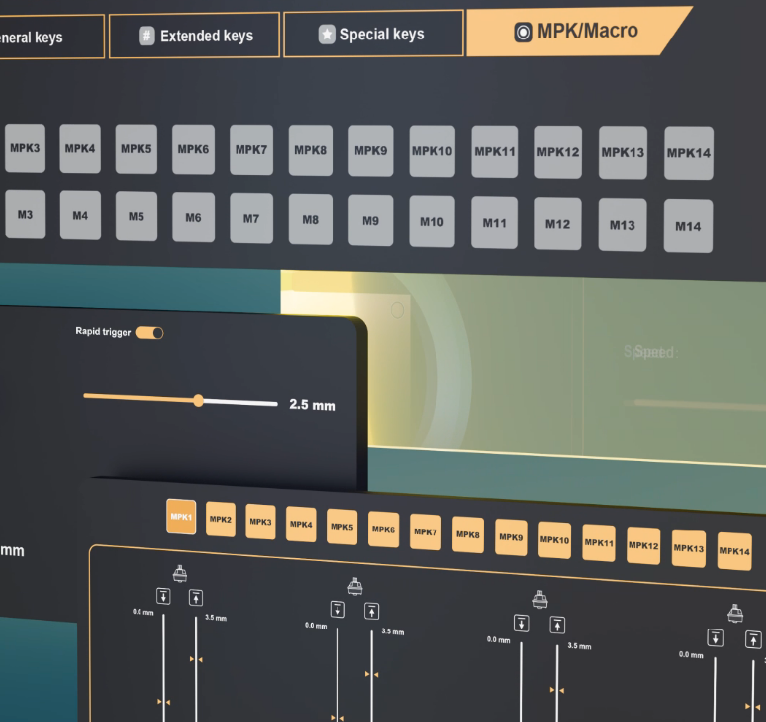Open the Special keys tab
This screenshot has height=722, width=766.
(373, 34)
